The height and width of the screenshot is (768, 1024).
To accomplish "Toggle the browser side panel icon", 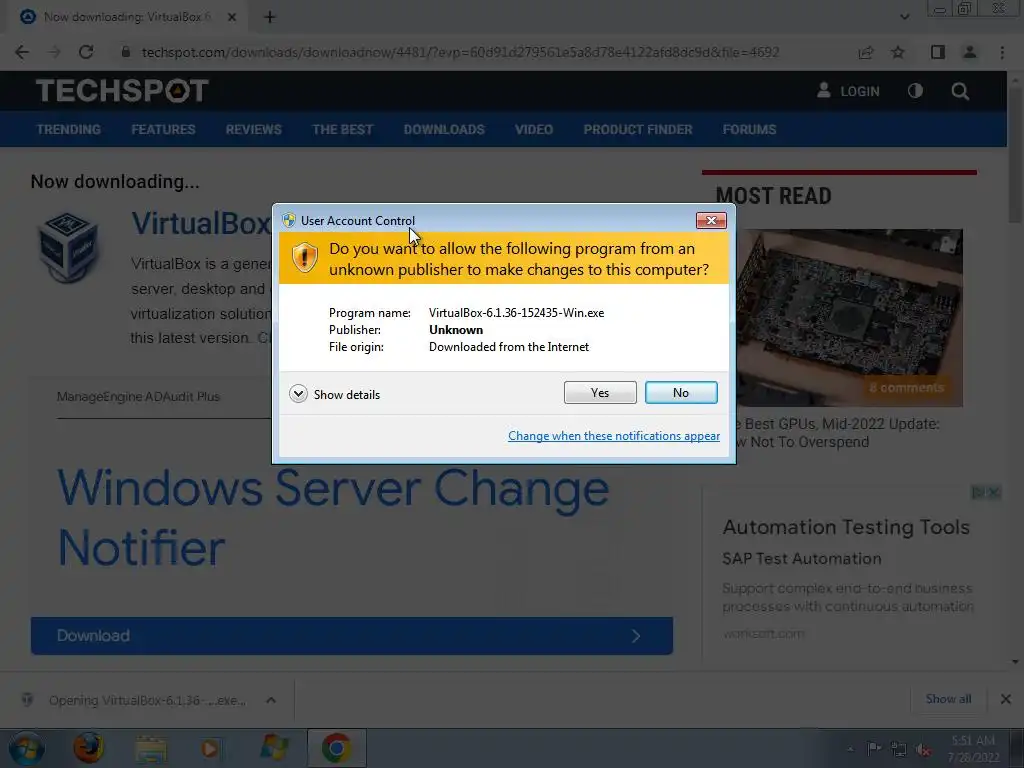I will click(x=938, y=52).
